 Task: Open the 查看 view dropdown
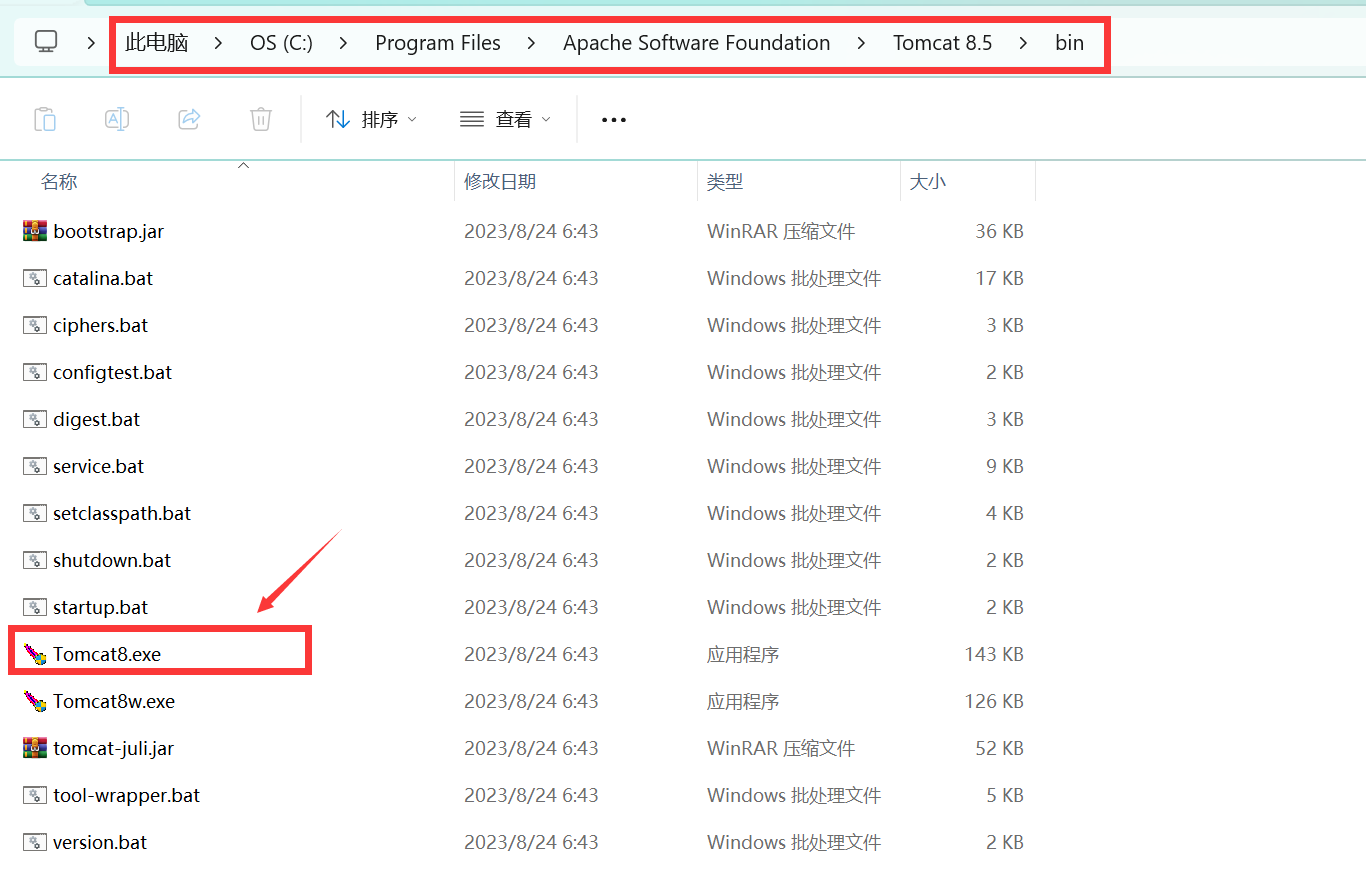click(505, 120)
